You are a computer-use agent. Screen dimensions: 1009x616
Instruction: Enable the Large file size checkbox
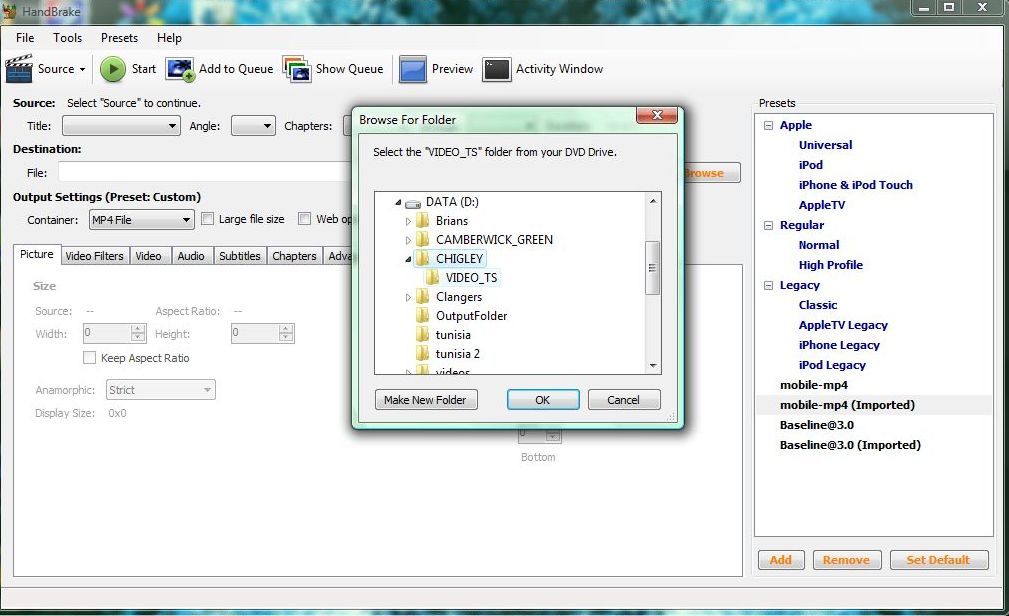pyautogui.click(x=208, y=219)
